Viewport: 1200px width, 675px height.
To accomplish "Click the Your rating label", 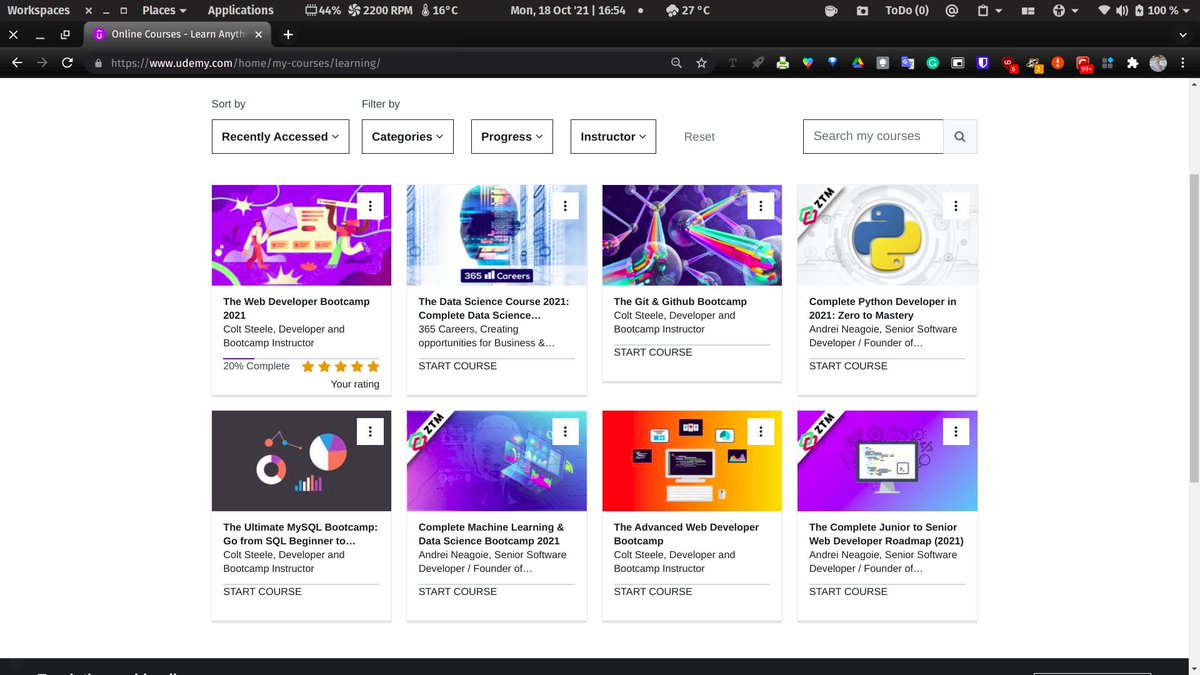I will 355,384.
